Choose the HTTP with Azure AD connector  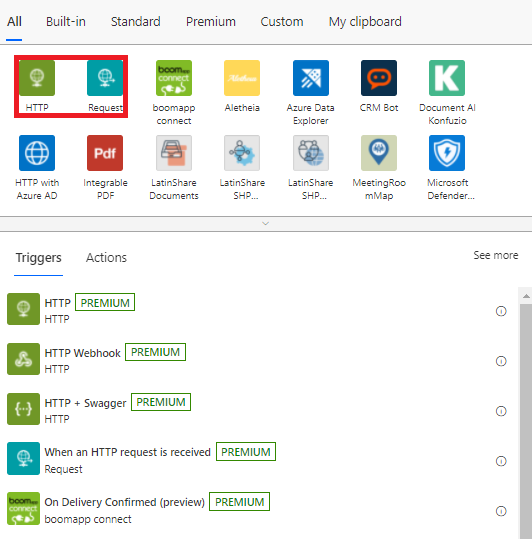[x=37, y=153]
